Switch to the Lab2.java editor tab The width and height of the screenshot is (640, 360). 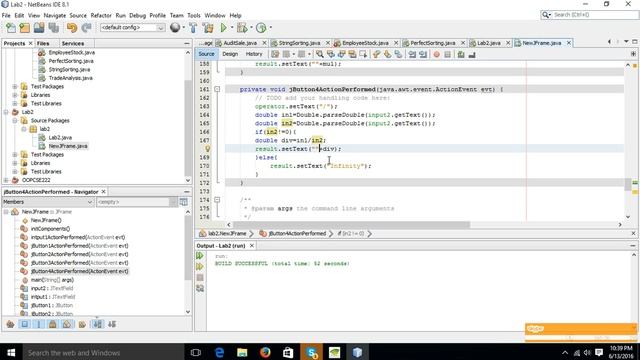489,43
